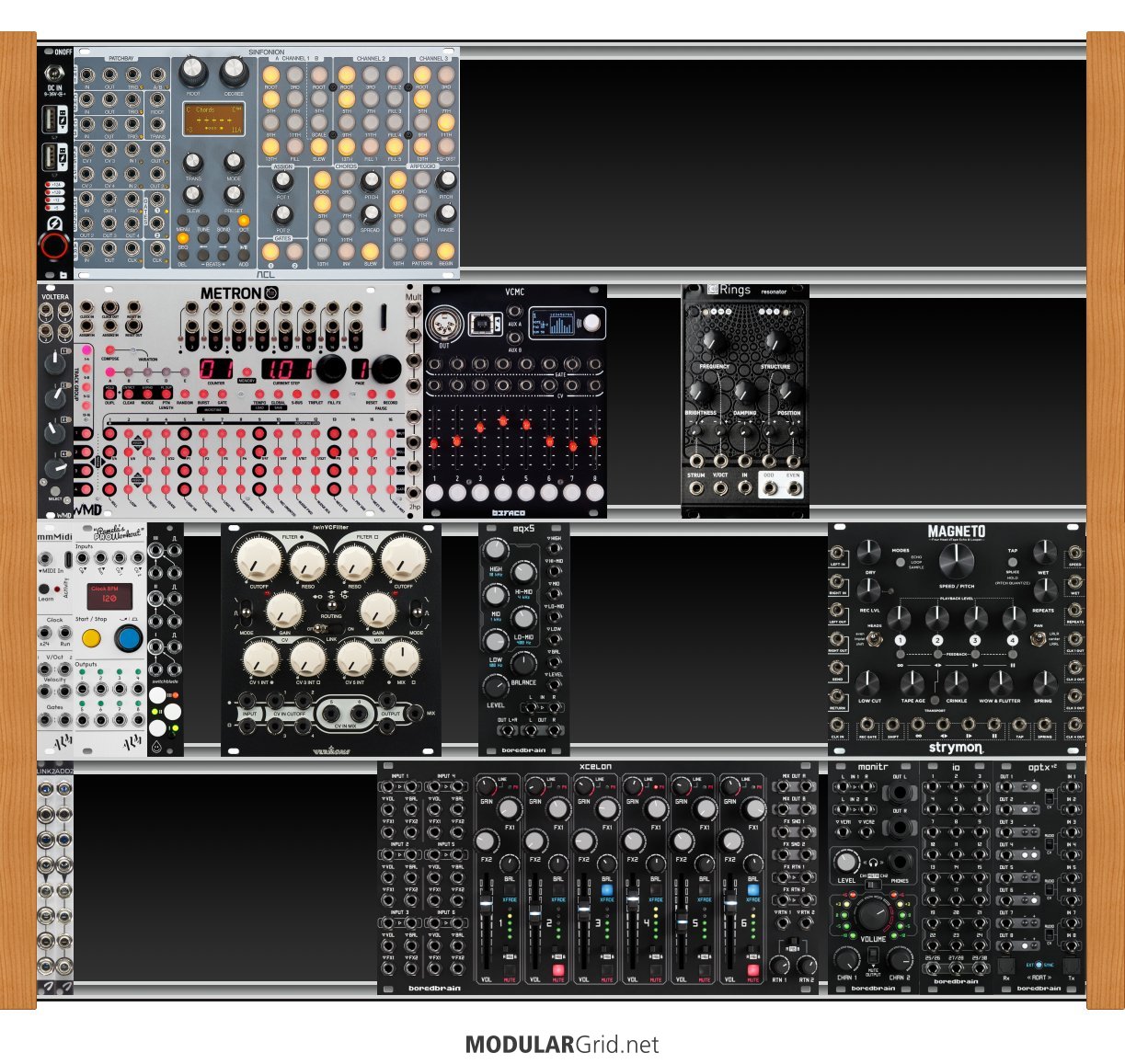The height and width of the screenshot is (1064, 1125).
Task: Click the red illuminated power button
Action: 54,246
